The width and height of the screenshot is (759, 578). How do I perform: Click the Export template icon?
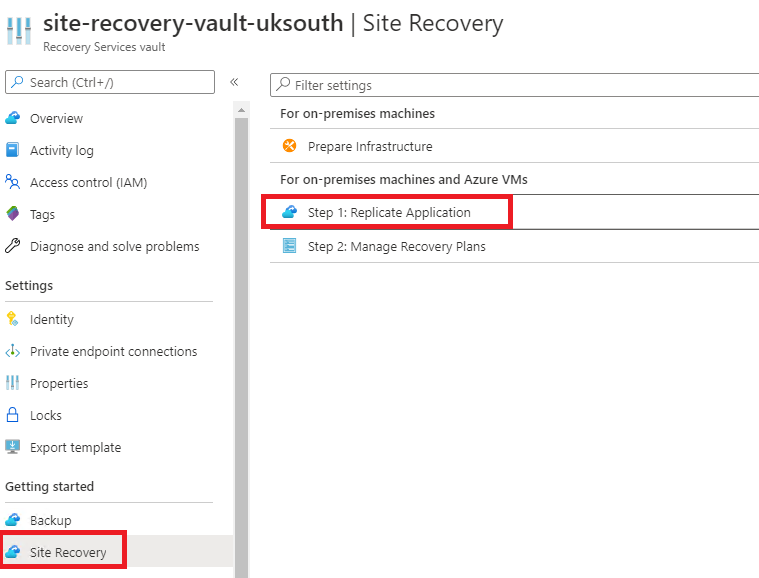13,447
